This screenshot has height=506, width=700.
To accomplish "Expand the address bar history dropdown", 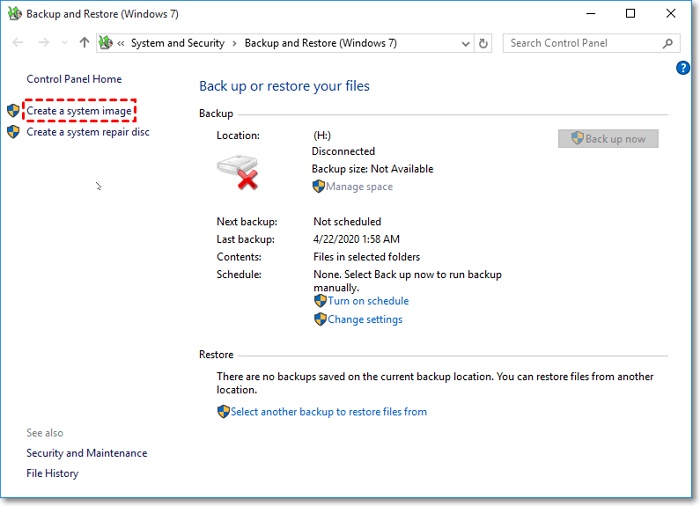I will point(465,44).
